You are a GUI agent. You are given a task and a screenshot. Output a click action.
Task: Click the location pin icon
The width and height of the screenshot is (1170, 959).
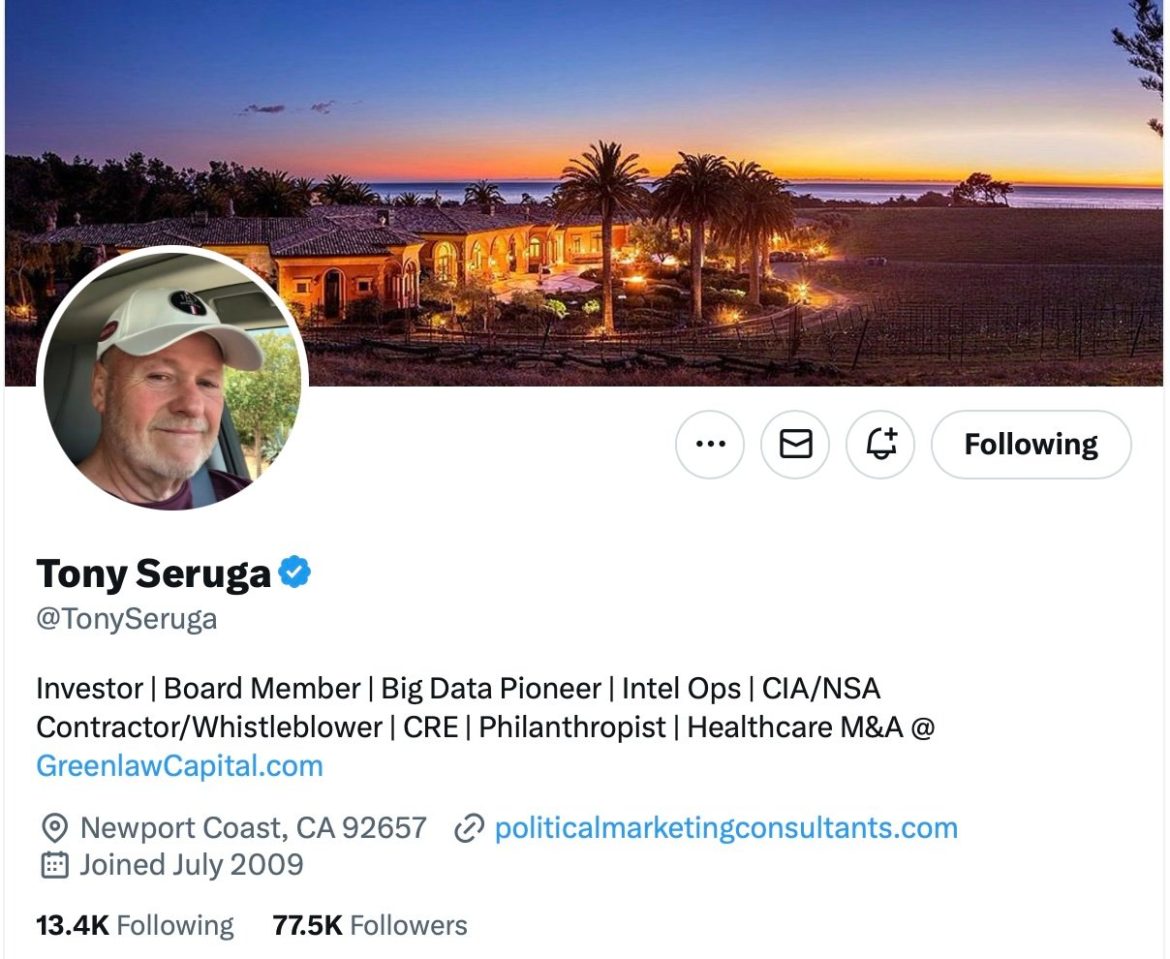pyautogui.click(x=54, y=828)
